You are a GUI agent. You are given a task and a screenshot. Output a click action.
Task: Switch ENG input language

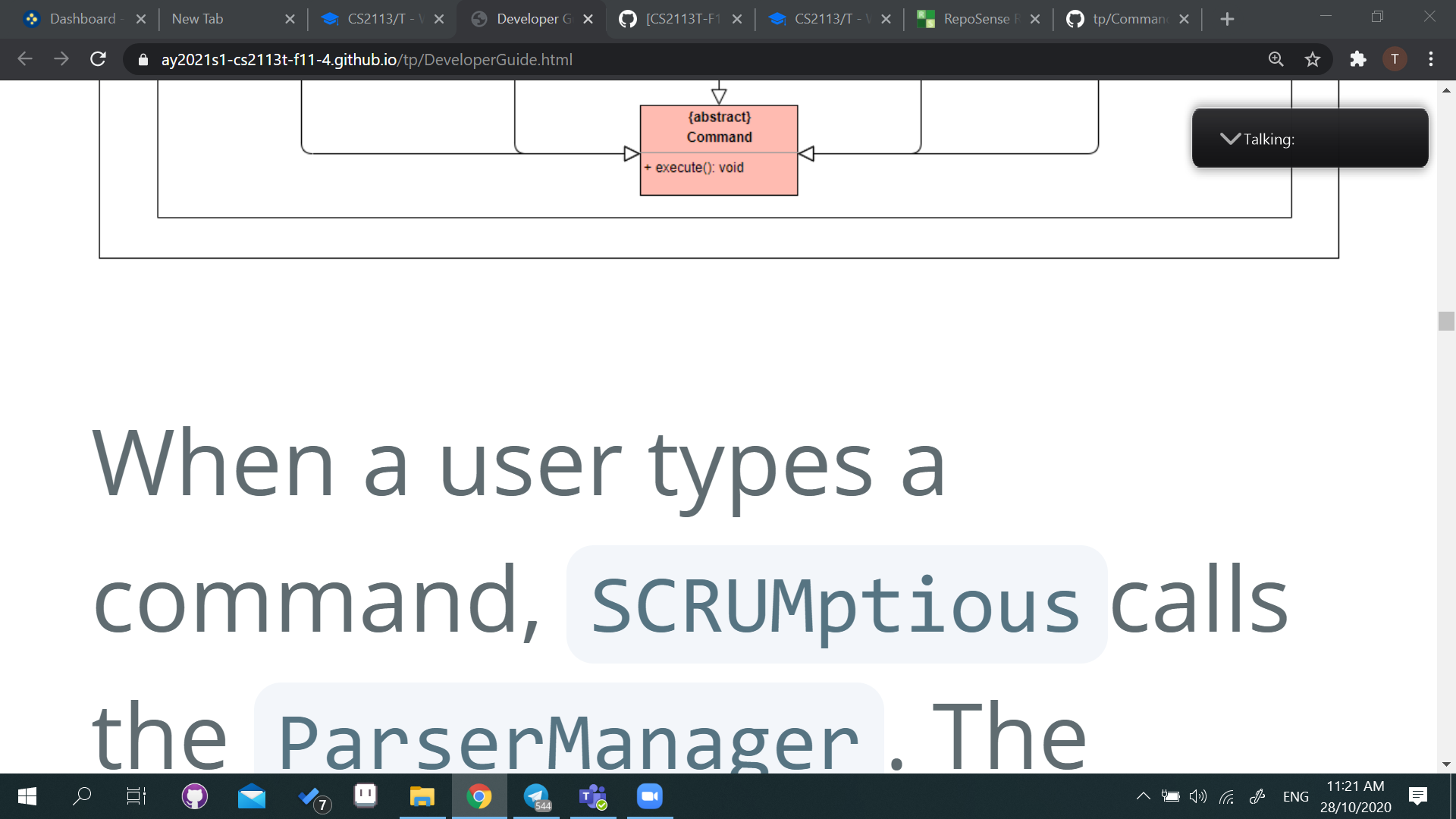(1296, 796)
